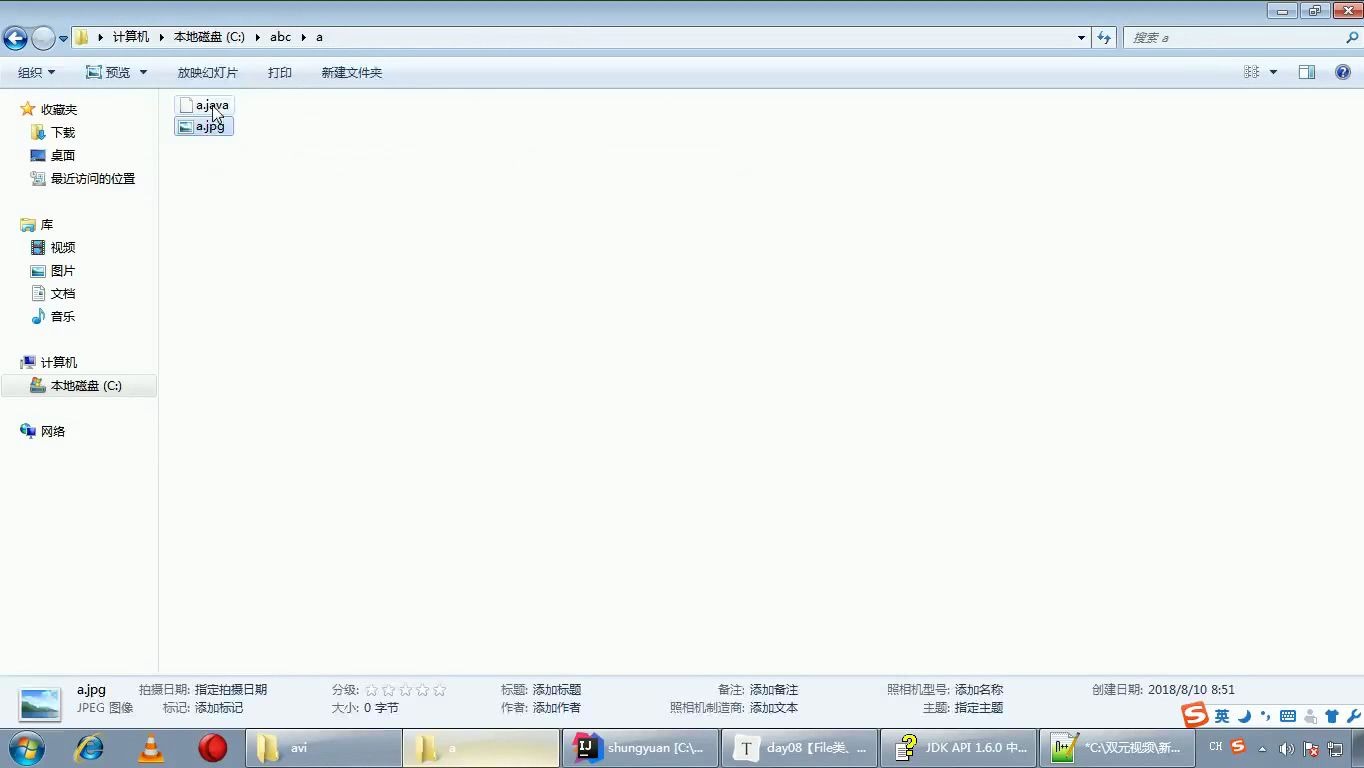This screenshot has width=1364, height=768.
Task: Click 添加标题 in details pane
Action: [557, 689]
